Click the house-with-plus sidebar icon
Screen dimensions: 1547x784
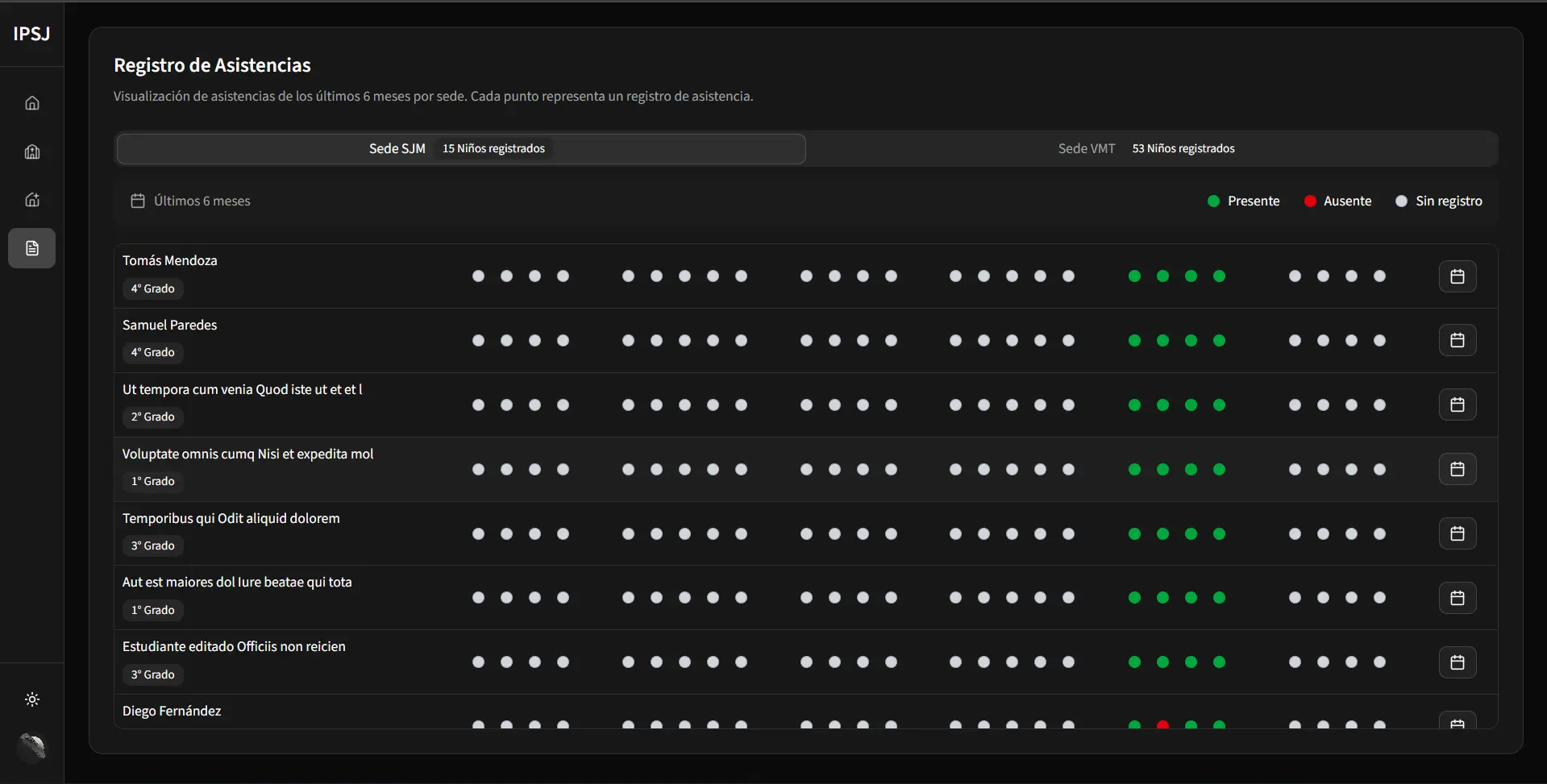point(32,200)
